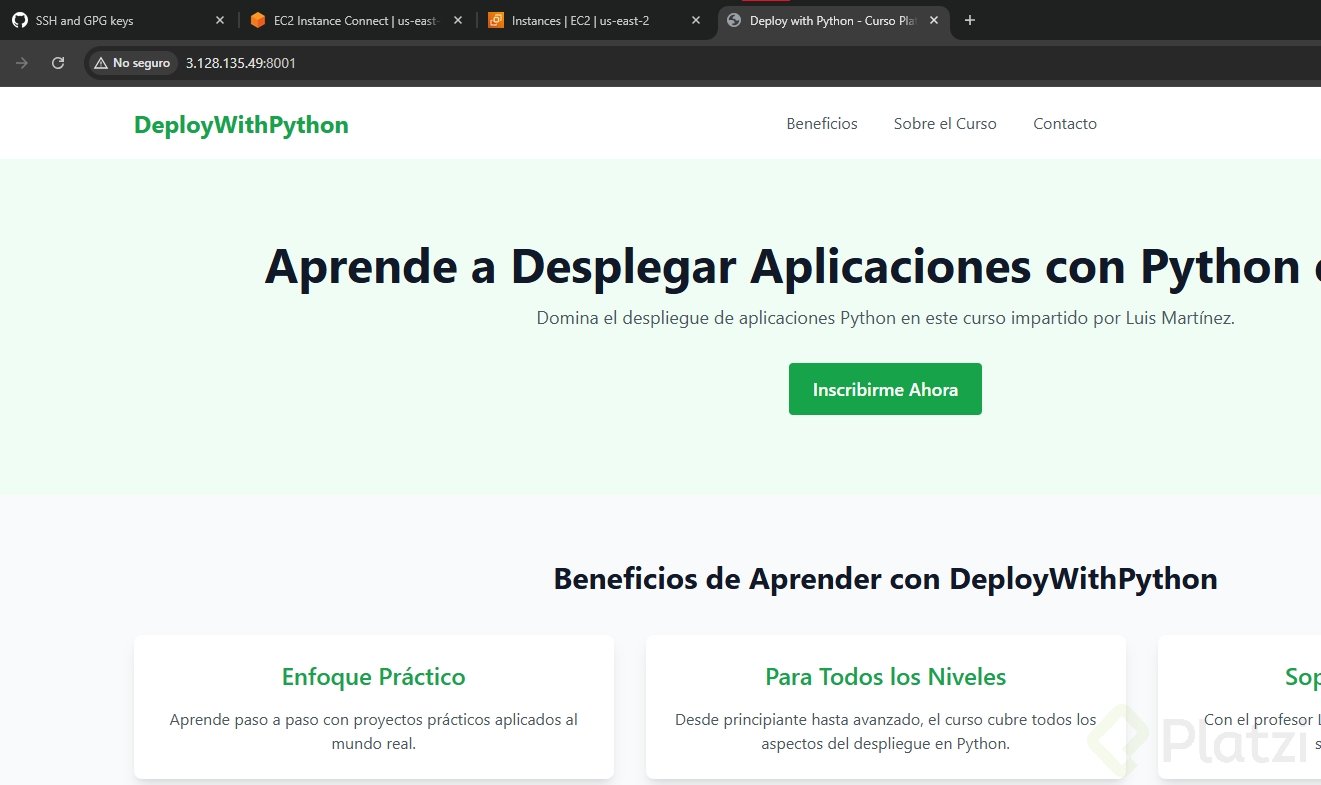The height and width of the screenshot is (785, 1321).
Task: Click the GitHub favicon on SSH keys tab
Action: (x=19, y=20)
